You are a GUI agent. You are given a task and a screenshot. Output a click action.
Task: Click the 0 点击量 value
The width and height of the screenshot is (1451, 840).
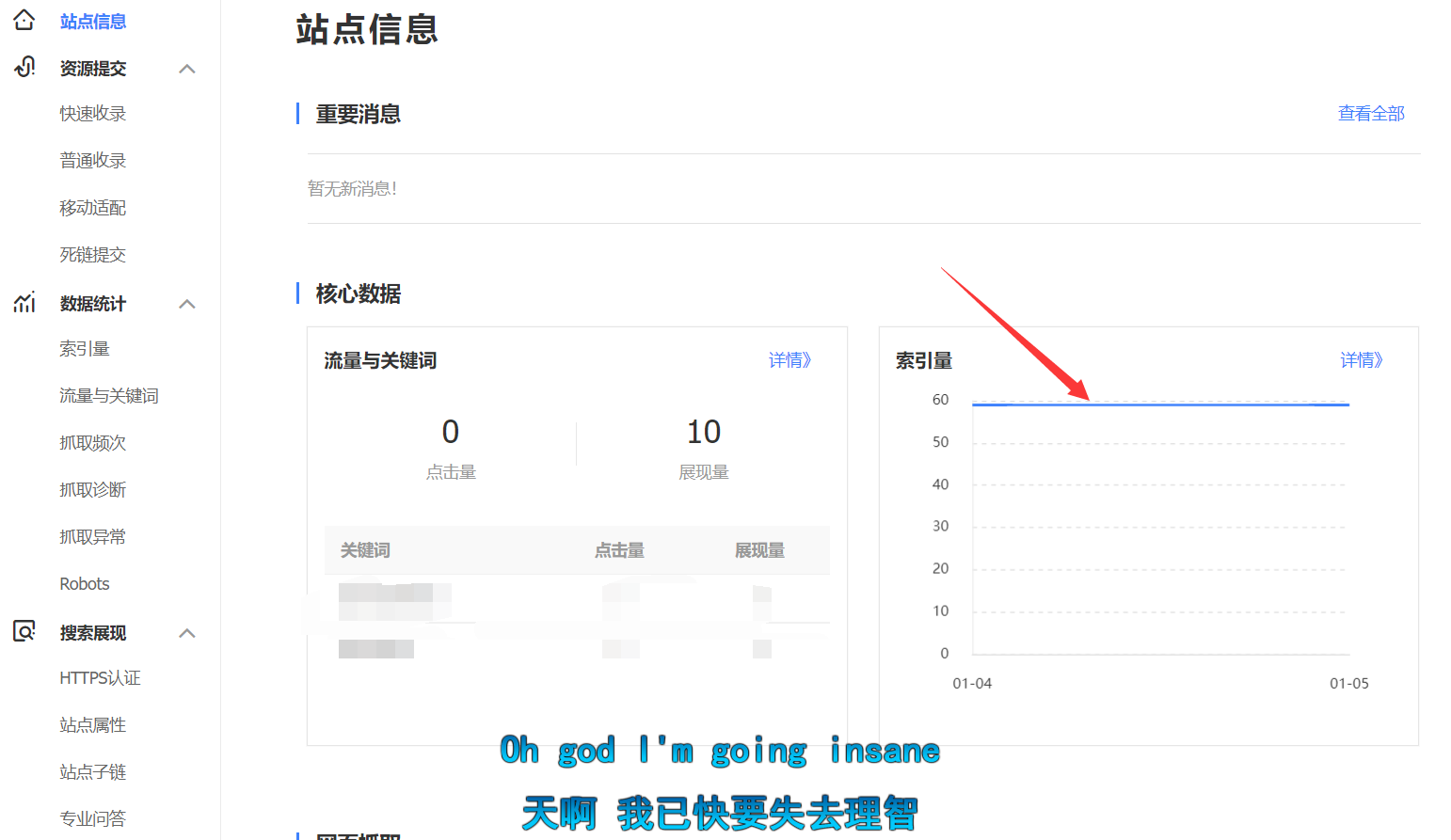coord(451,432)
